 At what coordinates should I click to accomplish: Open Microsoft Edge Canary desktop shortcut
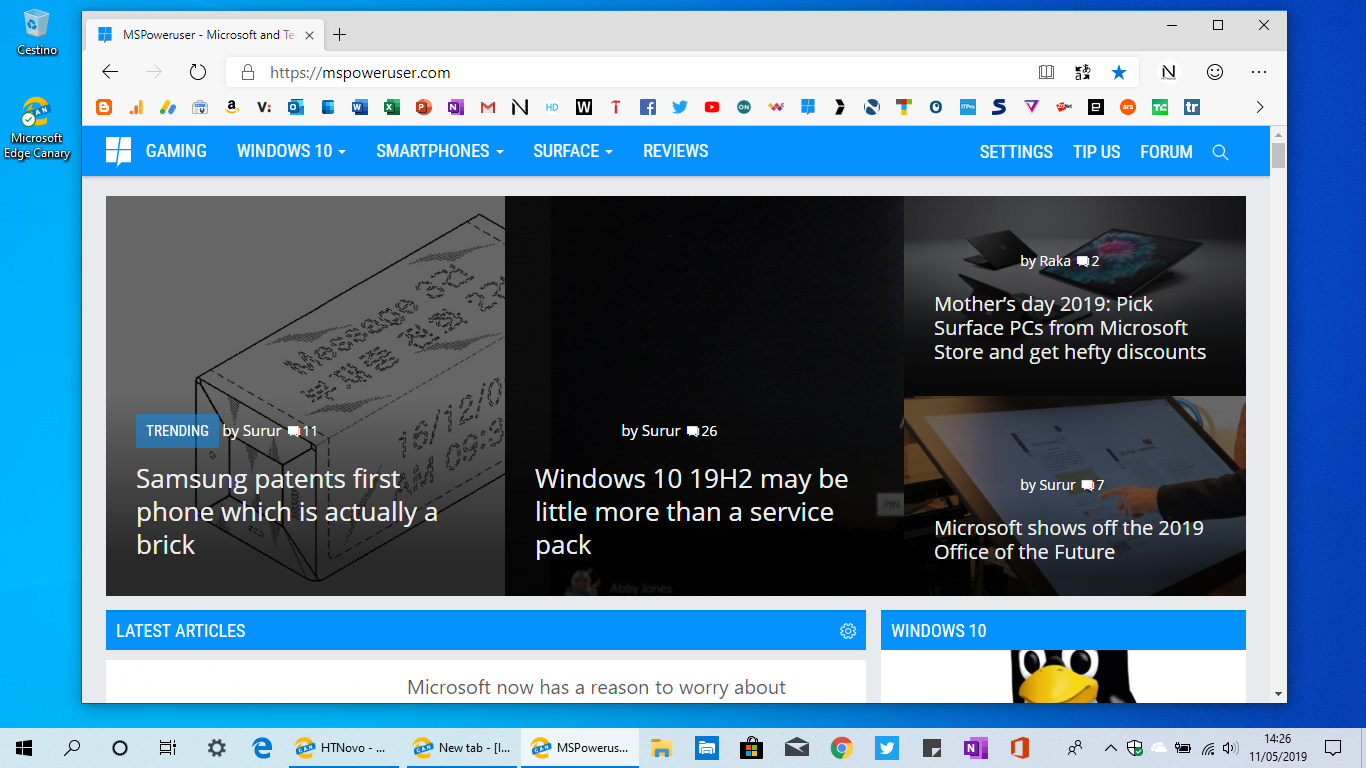pyautogui.click(x=37, y=129)
